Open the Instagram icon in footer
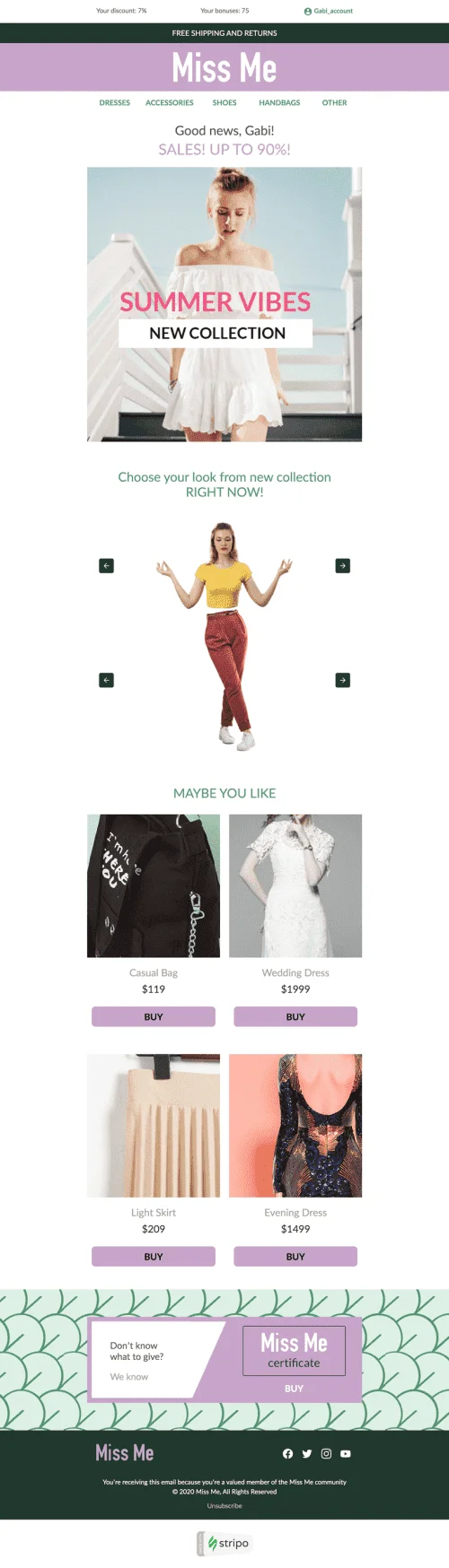The width and height of the screenshot is (449, 1568). coord(326,1453)
